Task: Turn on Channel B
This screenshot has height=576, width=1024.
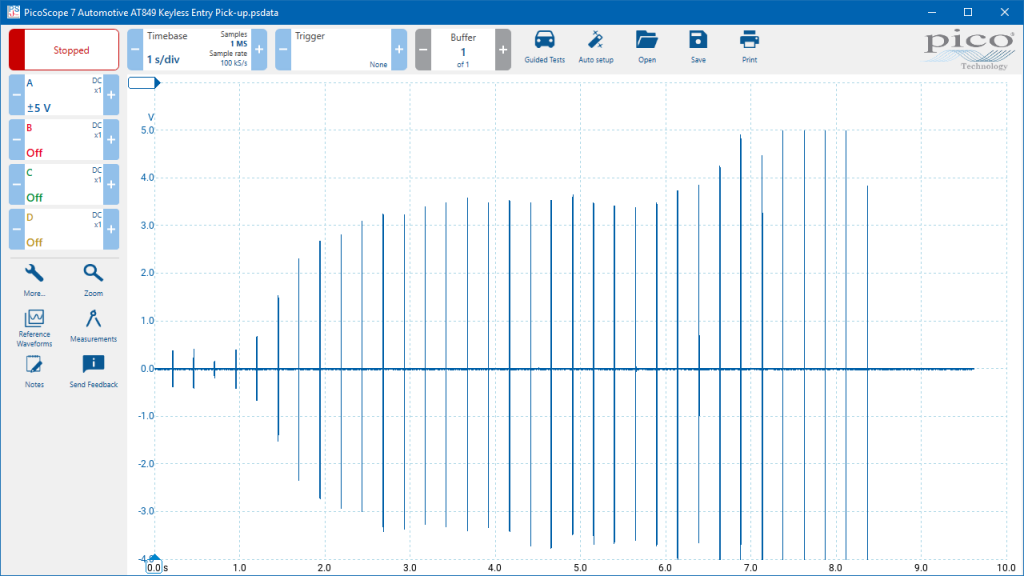Action: pyautogui.click(x=64, y=140)
